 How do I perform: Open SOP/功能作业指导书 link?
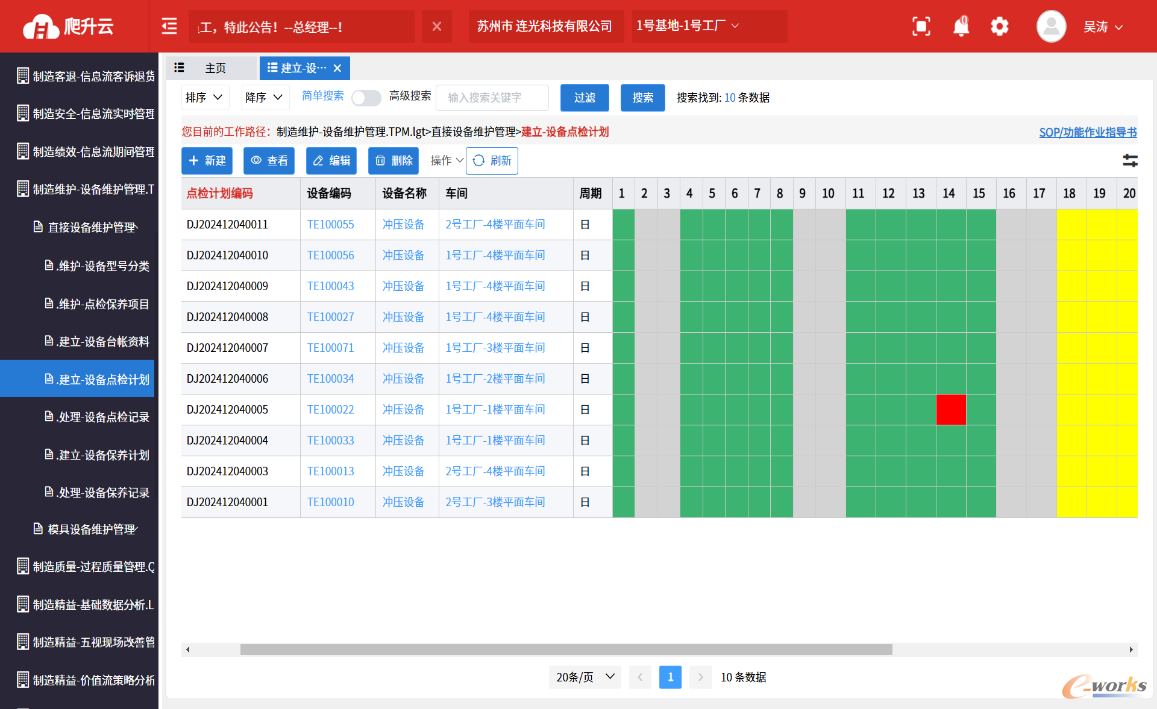click(x=1087, y=132)
